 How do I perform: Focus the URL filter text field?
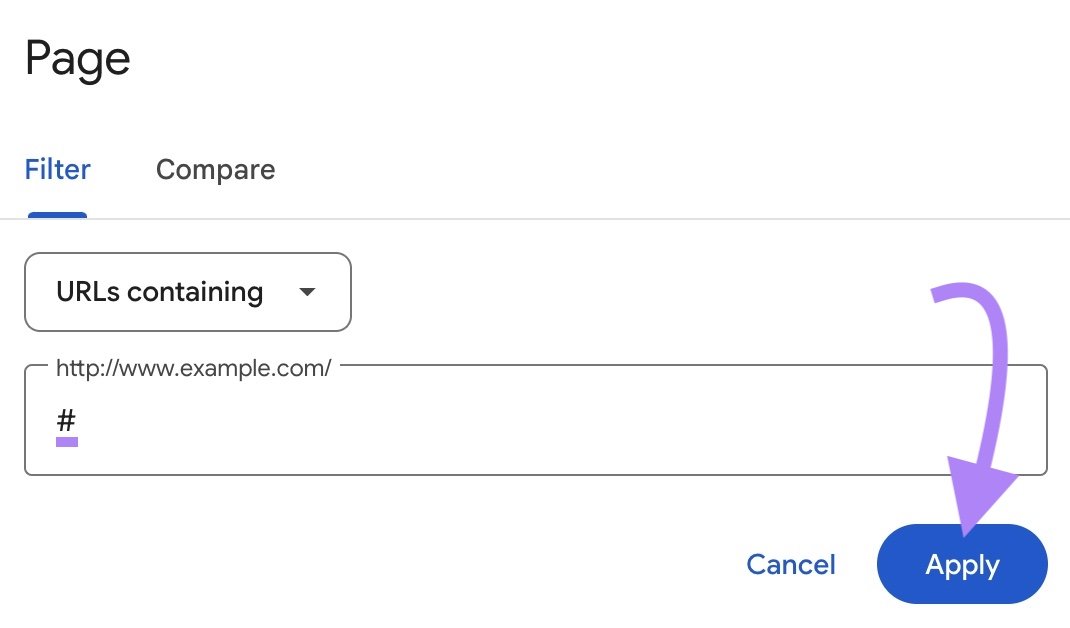[535, 422]
